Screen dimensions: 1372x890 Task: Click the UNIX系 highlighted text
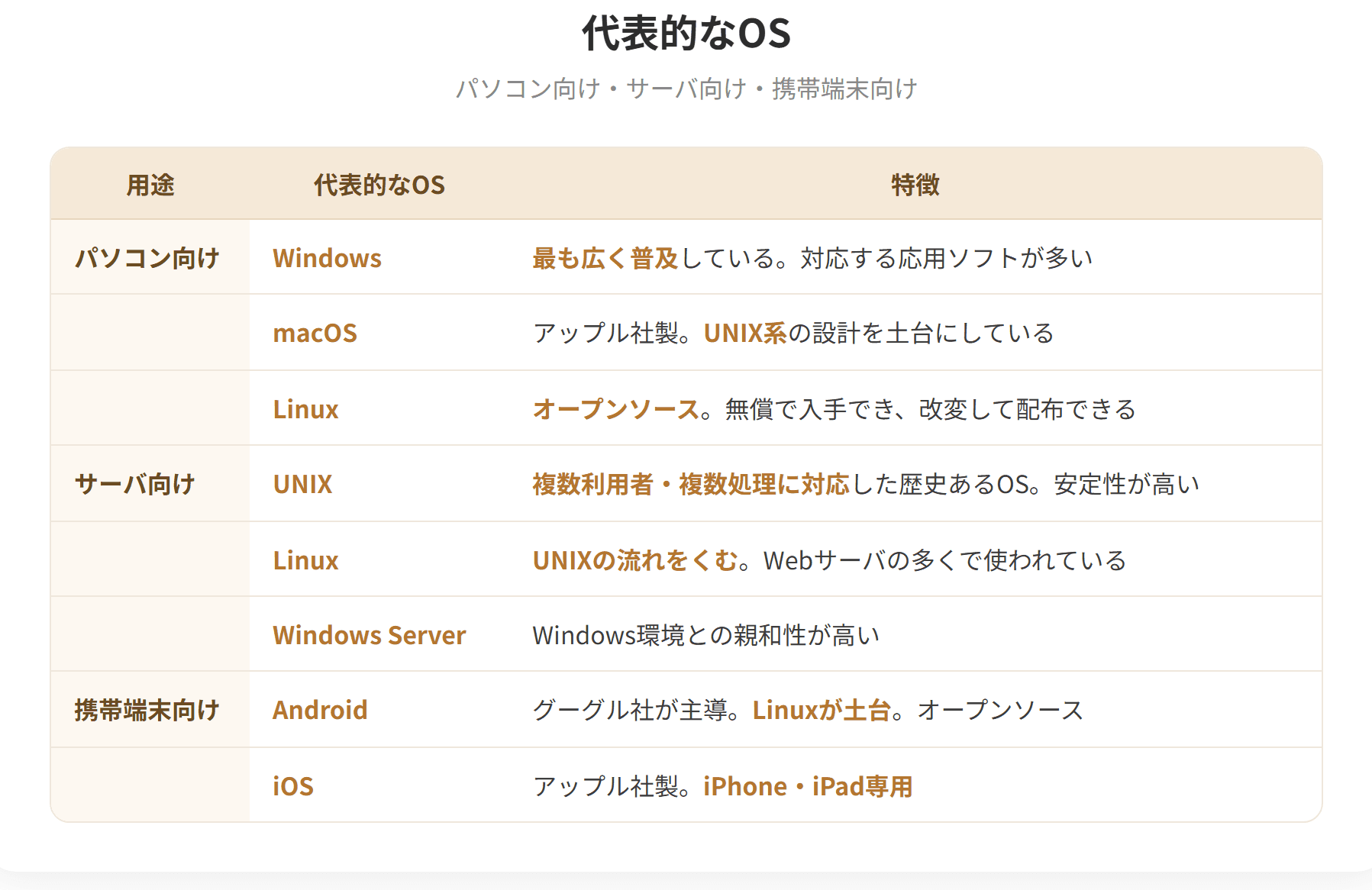[x=745, y=333]
